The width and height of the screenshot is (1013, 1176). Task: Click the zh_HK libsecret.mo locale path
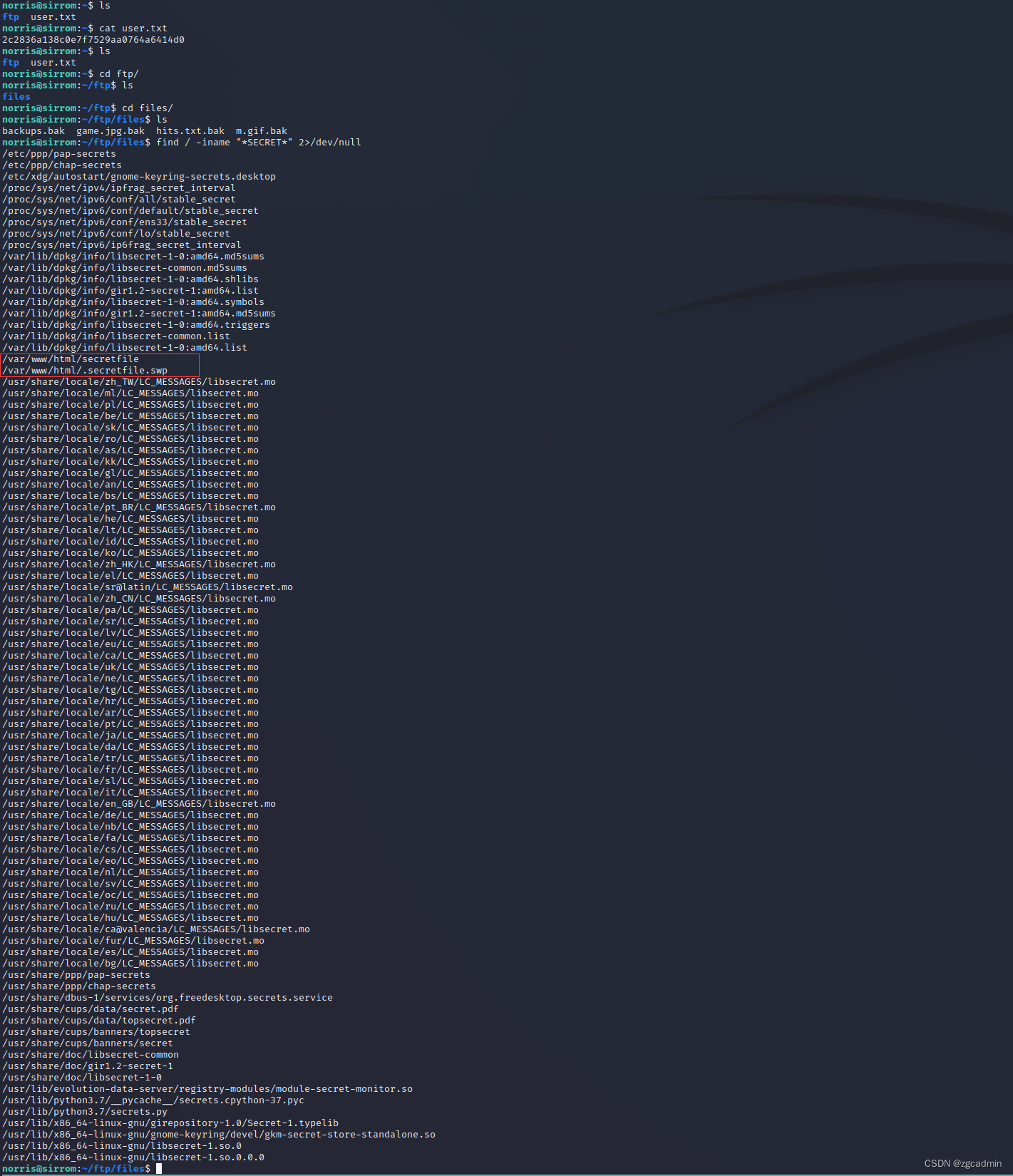coord(139,564)
